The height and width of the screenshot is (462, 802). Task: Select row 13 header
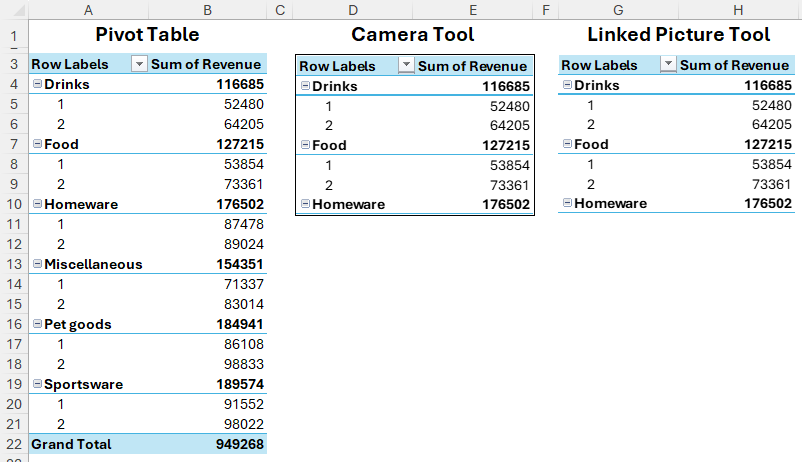tap(14, 264)
